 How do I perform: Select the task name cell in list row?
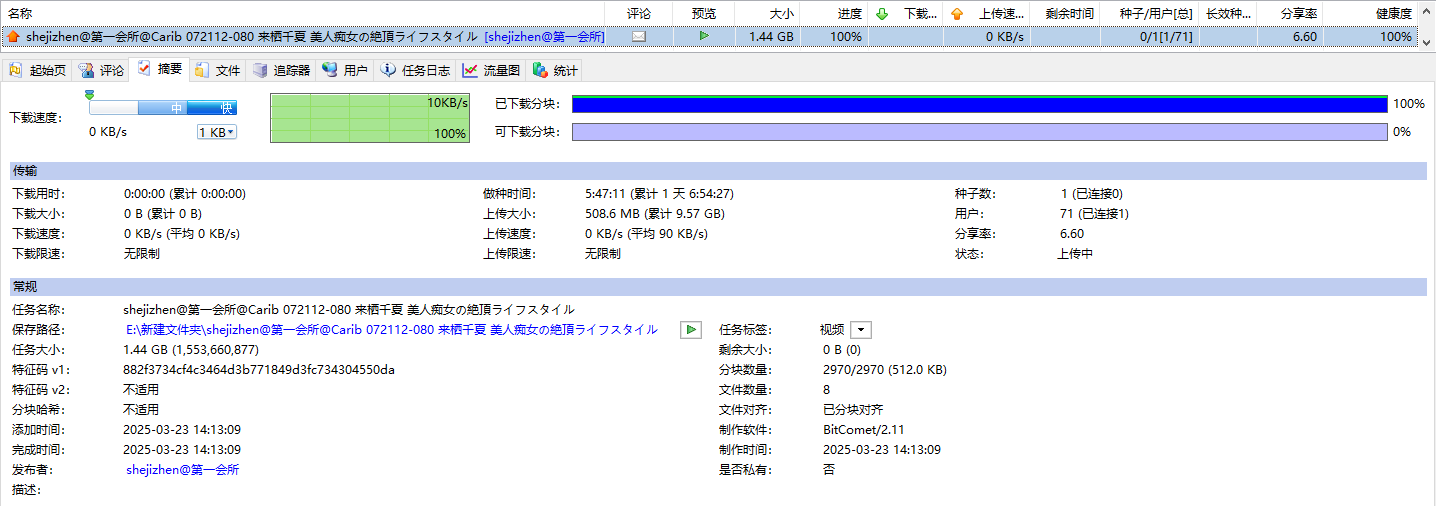[x=302, y=37]
